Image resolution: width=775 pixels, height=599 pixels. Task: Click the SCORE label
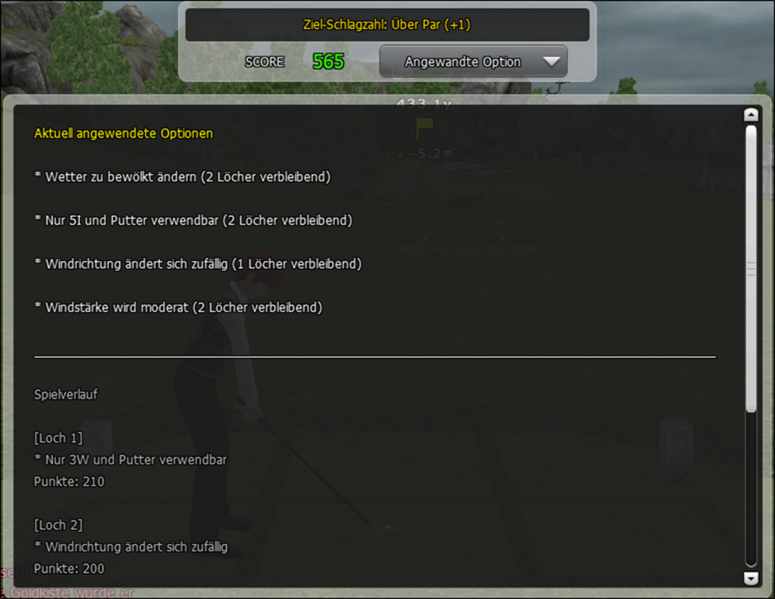[264, 62]
